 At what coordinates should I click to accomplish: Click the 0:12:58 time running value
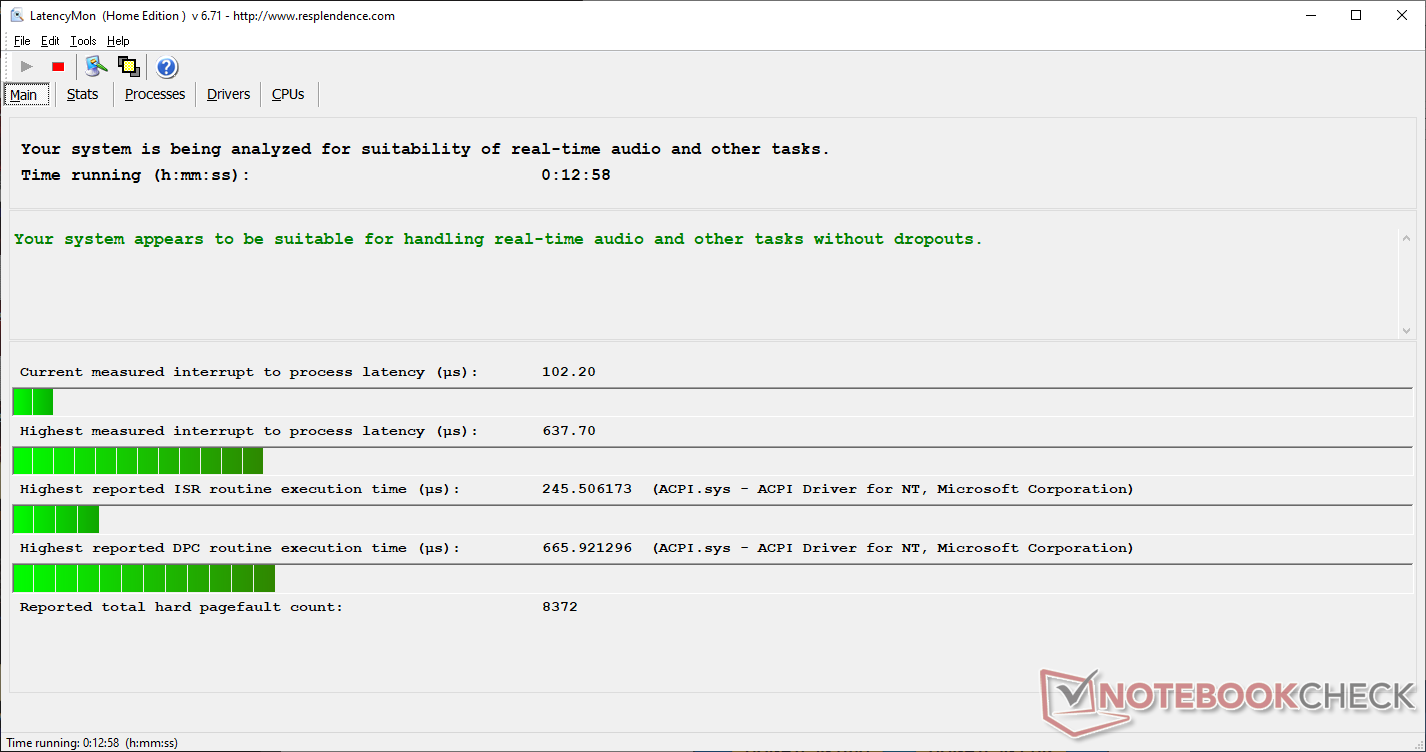pos(576,175)
